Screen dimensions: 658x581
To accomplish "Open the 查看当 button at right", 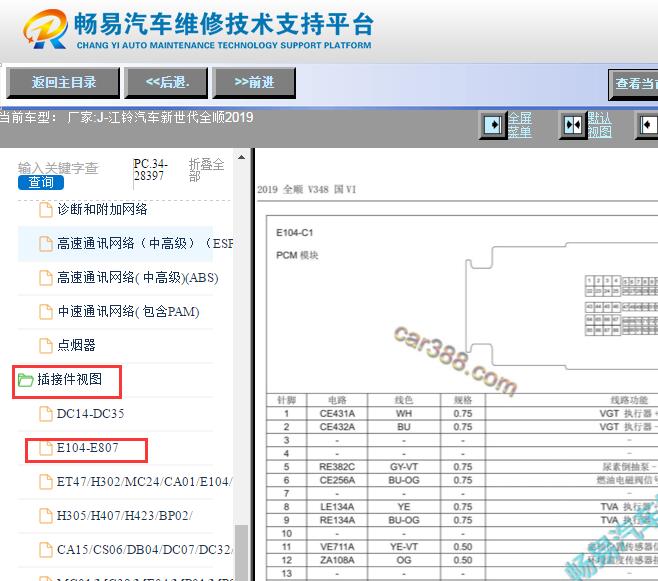I will coord(633,84).
